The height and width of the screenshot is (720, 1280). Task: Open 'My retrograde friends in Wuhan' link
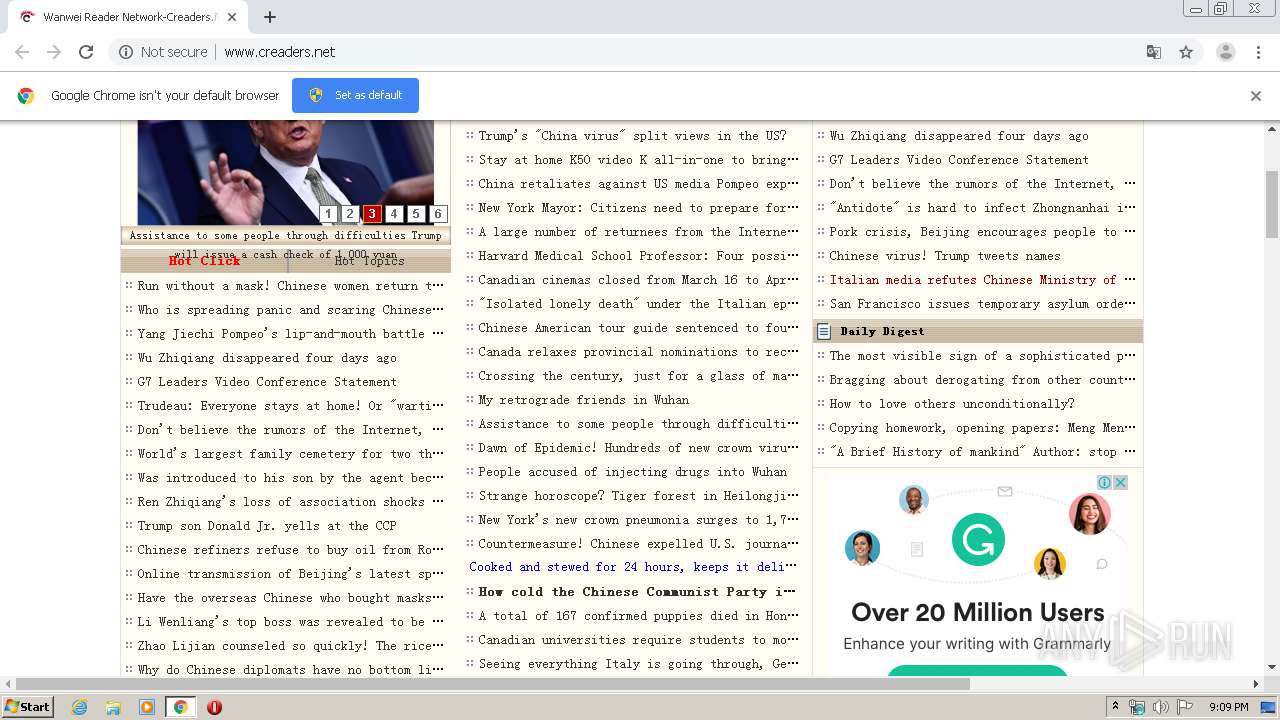pyautogui.click(x=583, y=400)
